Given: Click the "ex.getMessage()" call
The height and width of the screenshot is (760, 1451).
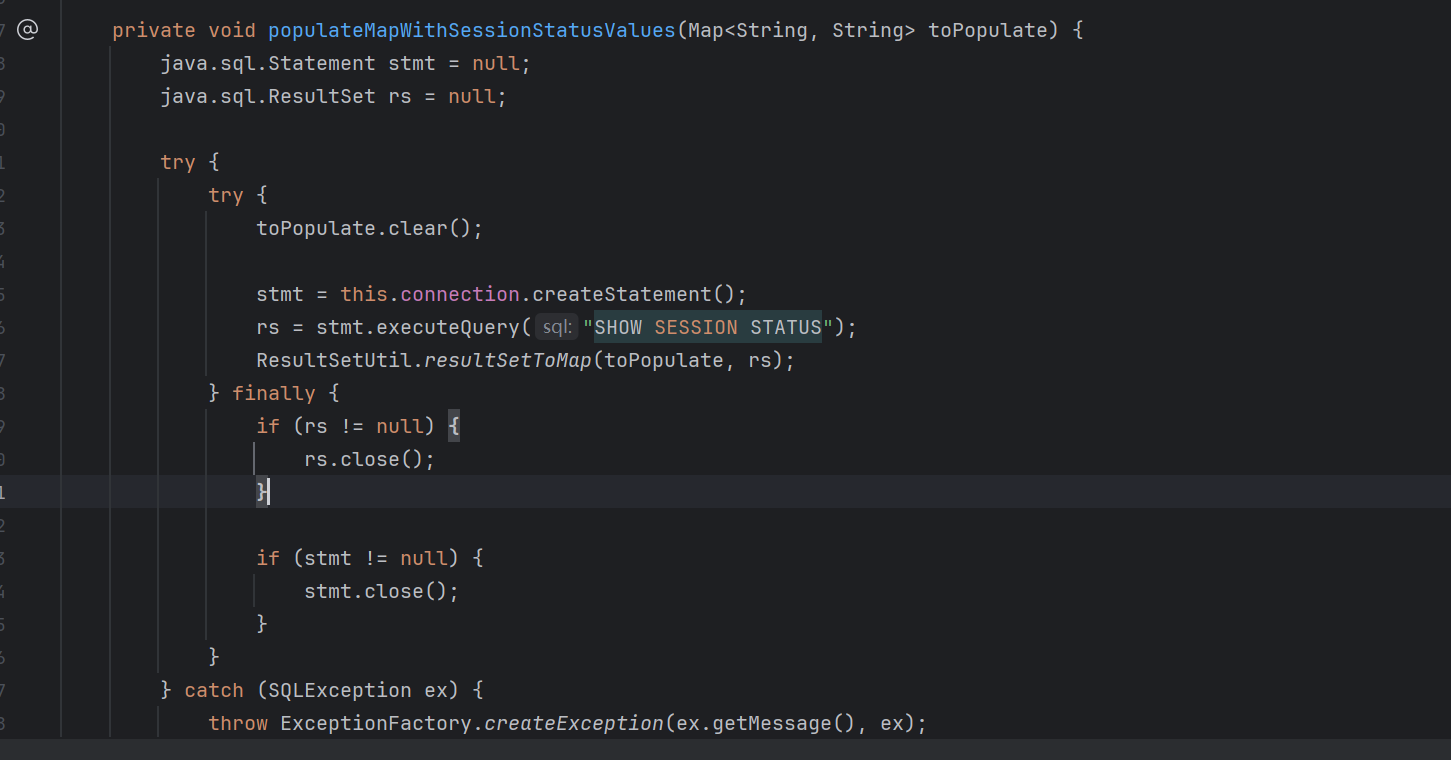Looking at the screenshot, I should (x=766, y=723).
